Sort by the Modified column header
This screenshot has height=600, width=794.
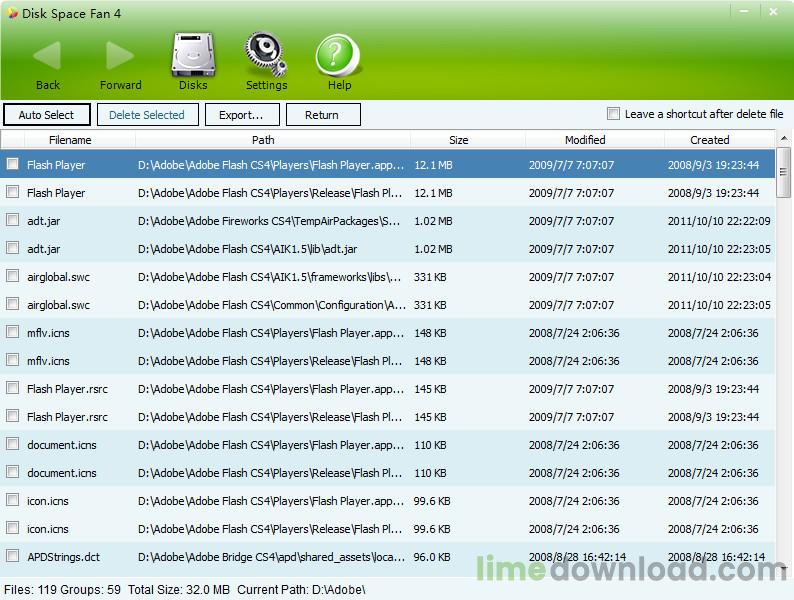coord(585,140)
